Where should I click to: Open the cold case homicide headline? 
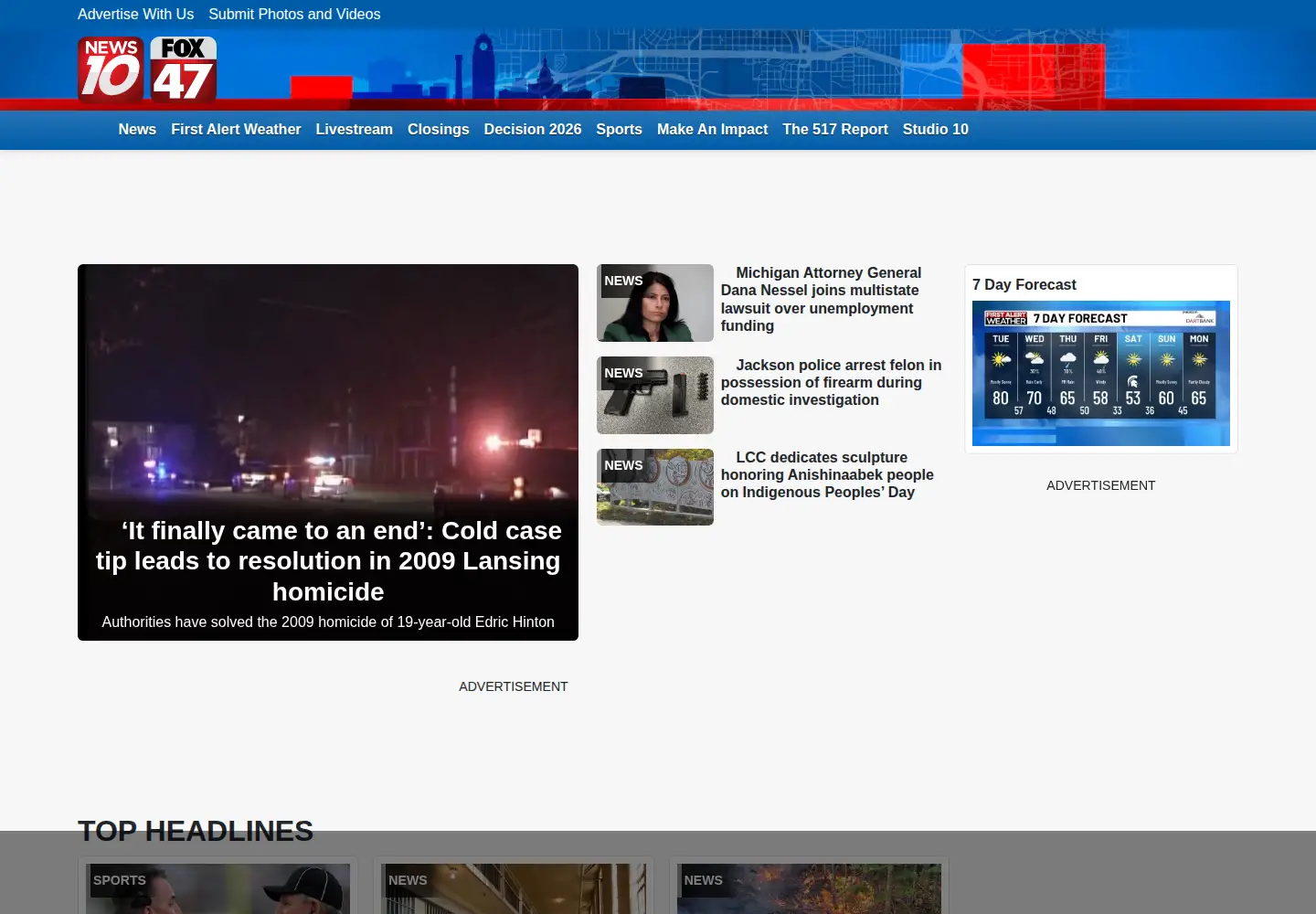tap(328, 561)
